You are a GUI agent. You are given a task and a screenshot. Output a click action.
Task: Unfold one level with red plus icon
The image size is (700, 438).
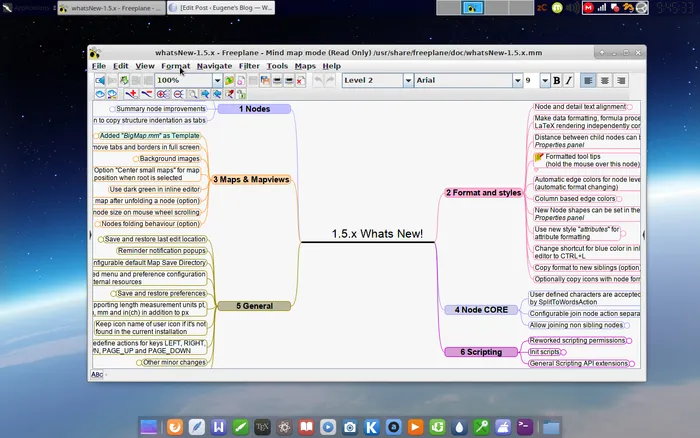coord(131,94)
